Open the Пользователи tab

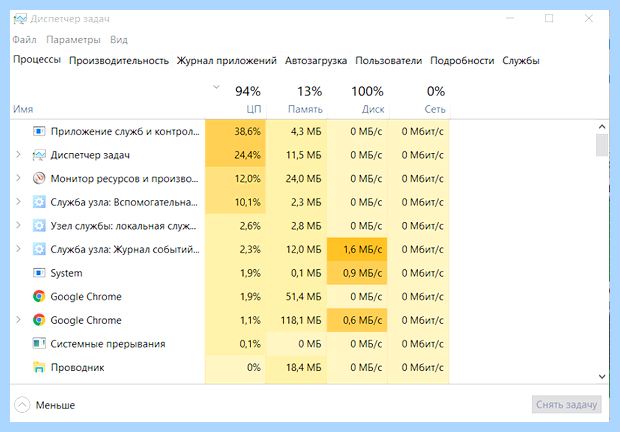pos(388,61)
